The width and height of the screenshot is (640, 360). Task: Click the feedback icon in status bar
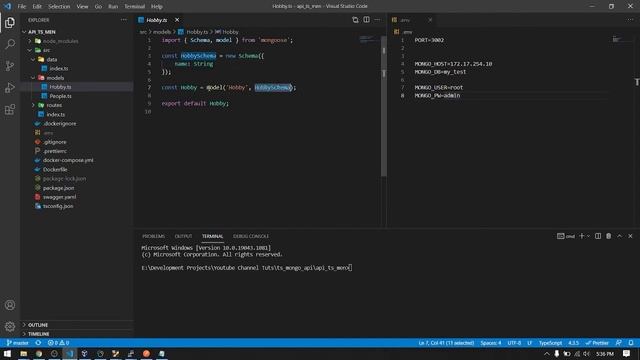click(x=619, y=343)
